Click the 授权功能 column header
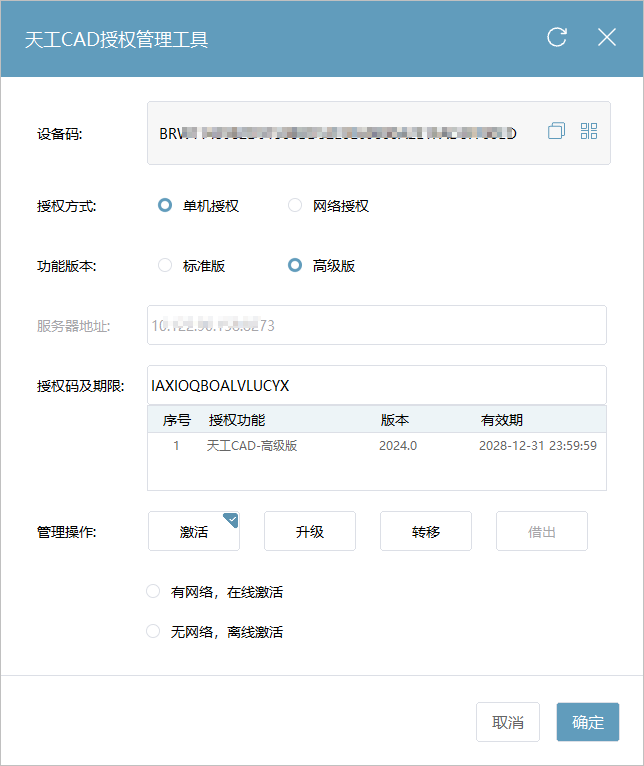The image size is (644, 766). click(237, 420)
